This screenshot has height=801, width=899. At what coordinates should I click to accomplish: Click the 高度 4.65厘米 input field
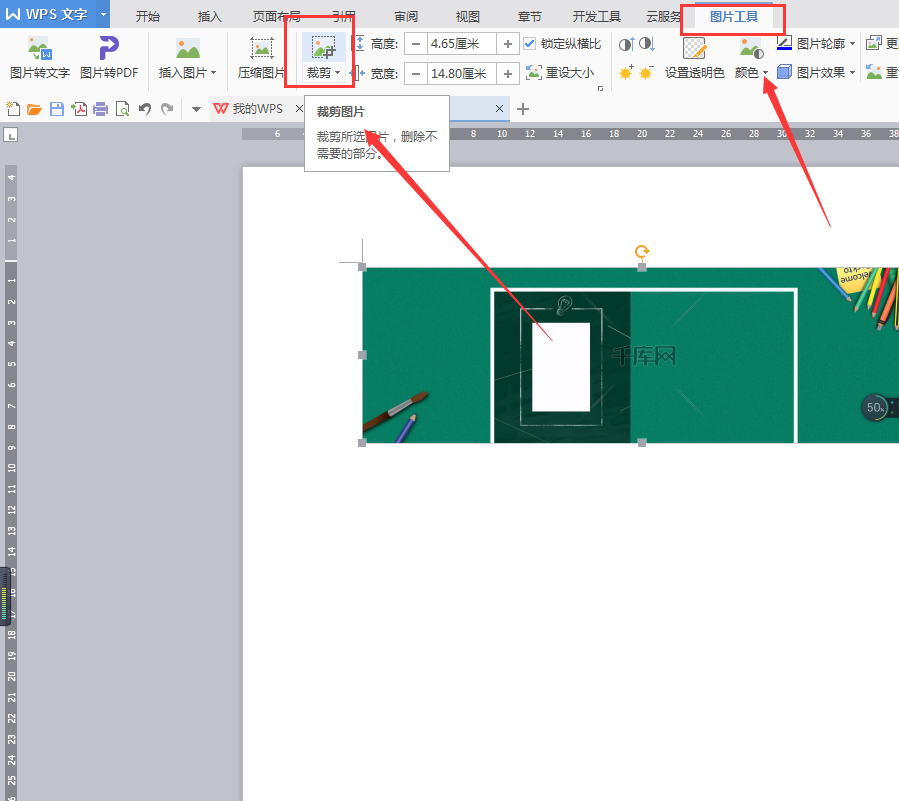pyautogui.click(x=462, y=44)
